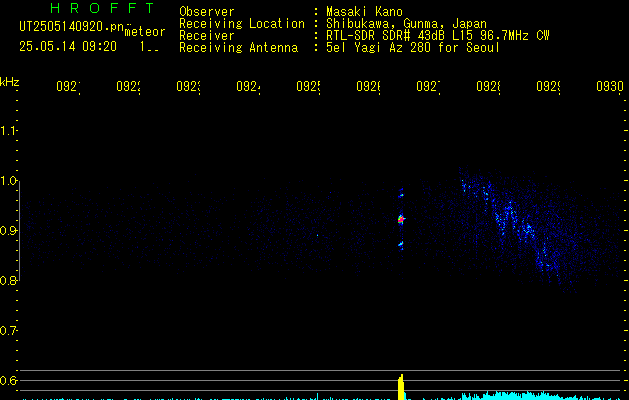Select the file name UT2505140920.pn
629x400 pixels.
tap(71, 27)
